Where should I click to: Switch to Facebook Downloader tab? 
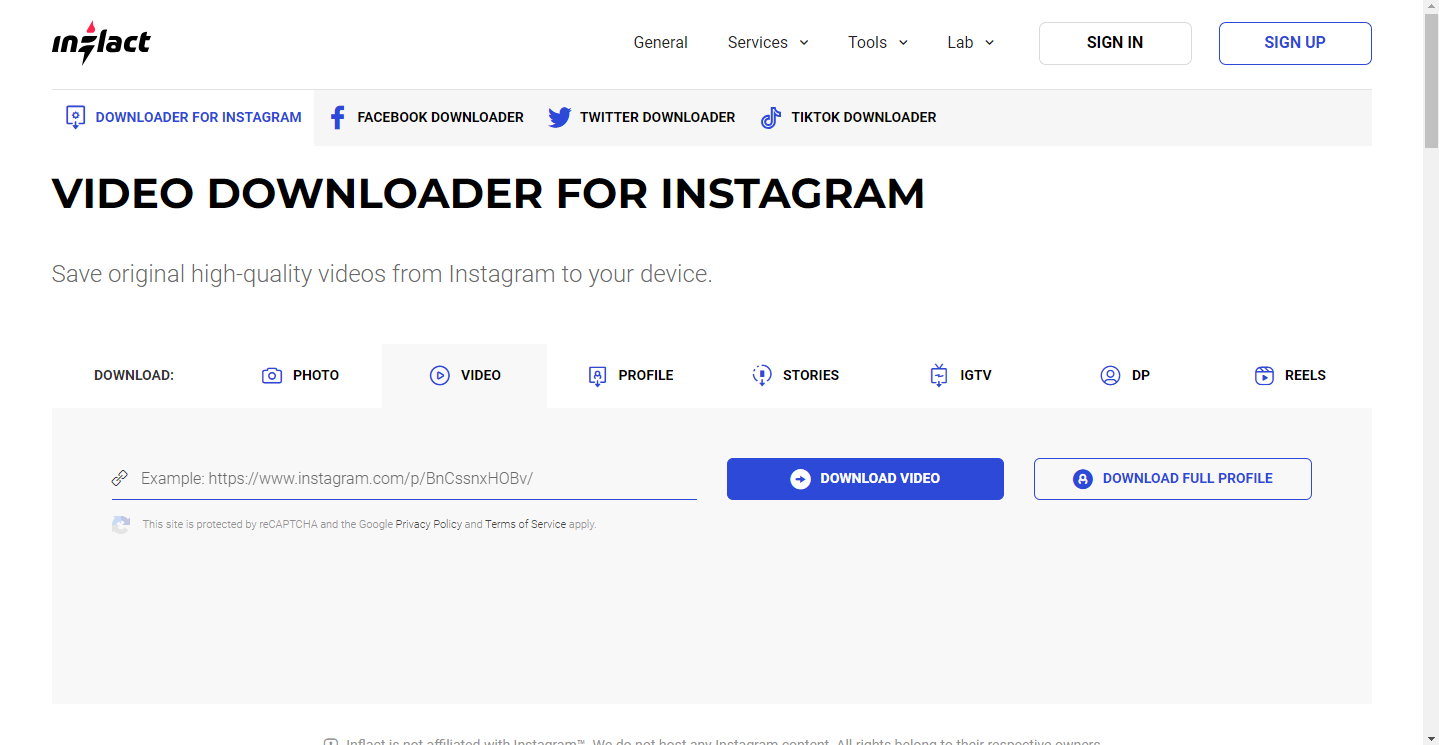[x=427, y=117]
